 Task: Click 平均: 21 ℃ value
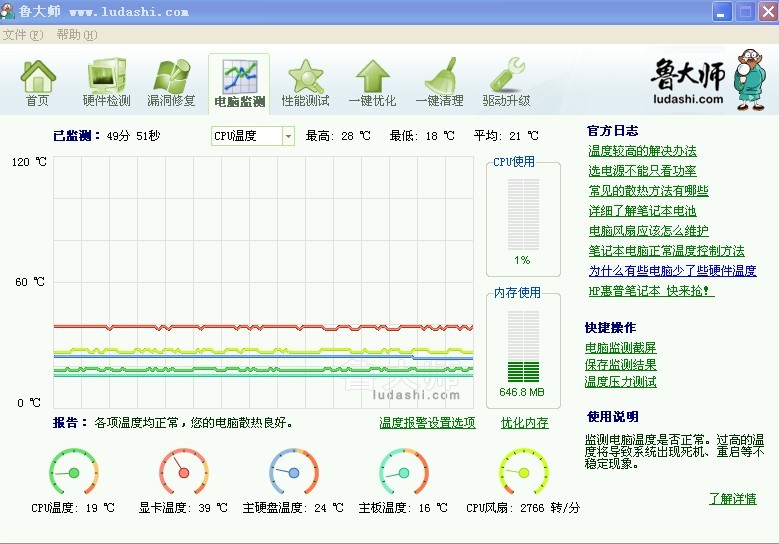click(x=506, y=136)
